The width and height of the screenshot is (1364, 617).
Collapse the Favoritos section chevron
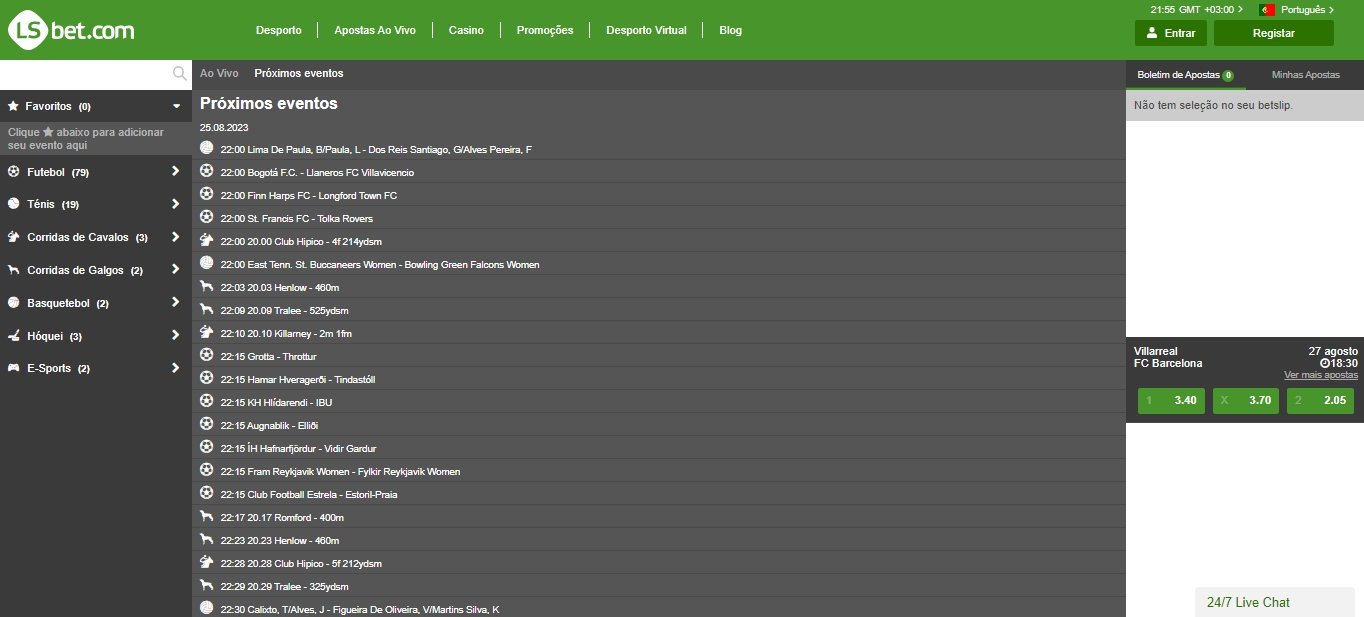pyautogui.click(x=177, y=106)
